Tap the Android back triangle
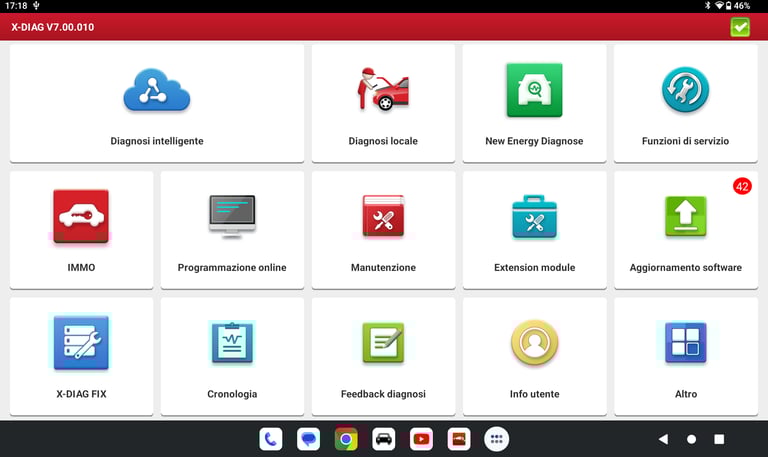Screen dimensions: 768x457 663,439
